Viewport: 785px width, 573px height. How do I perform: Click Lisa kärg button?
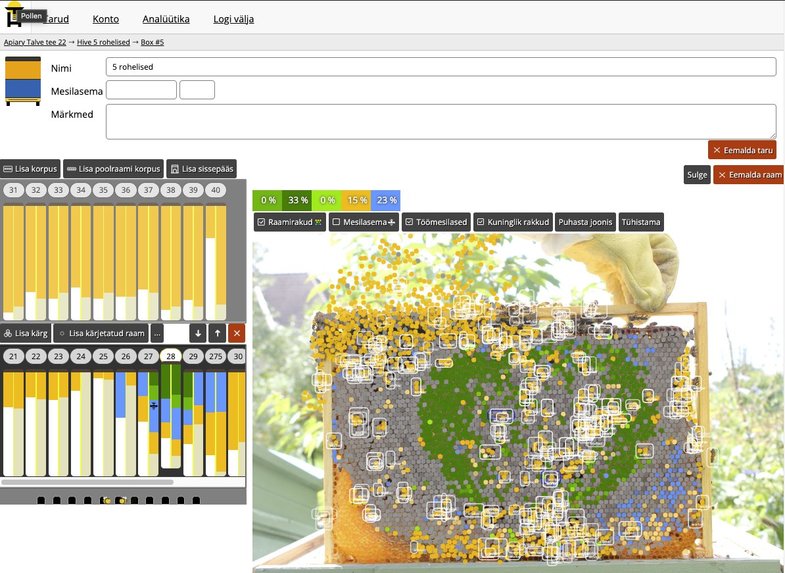click(x=26, y=333)
